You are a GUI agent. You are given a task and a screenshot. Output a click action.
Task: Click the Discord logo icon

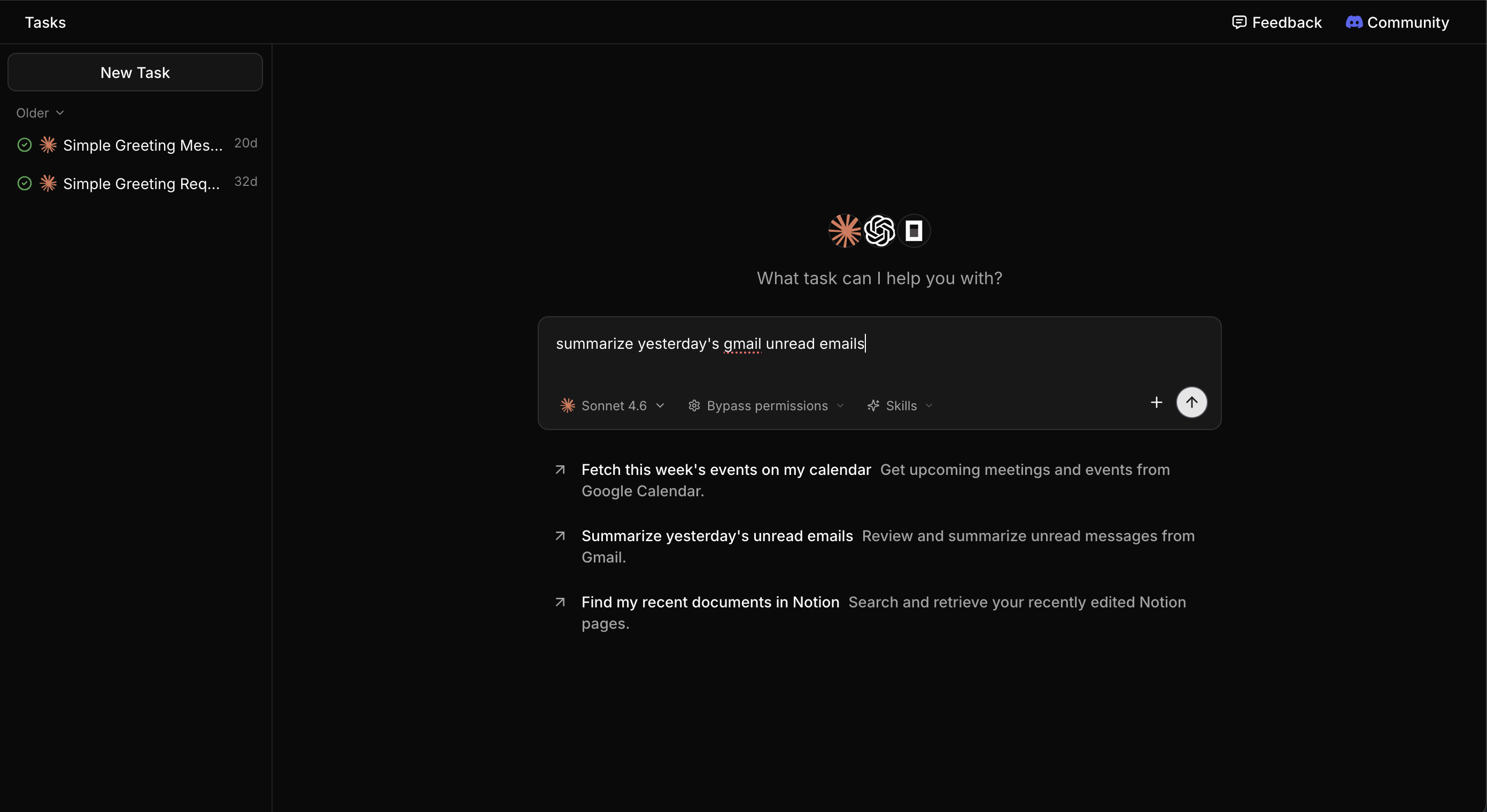[x=1354, y=22]
